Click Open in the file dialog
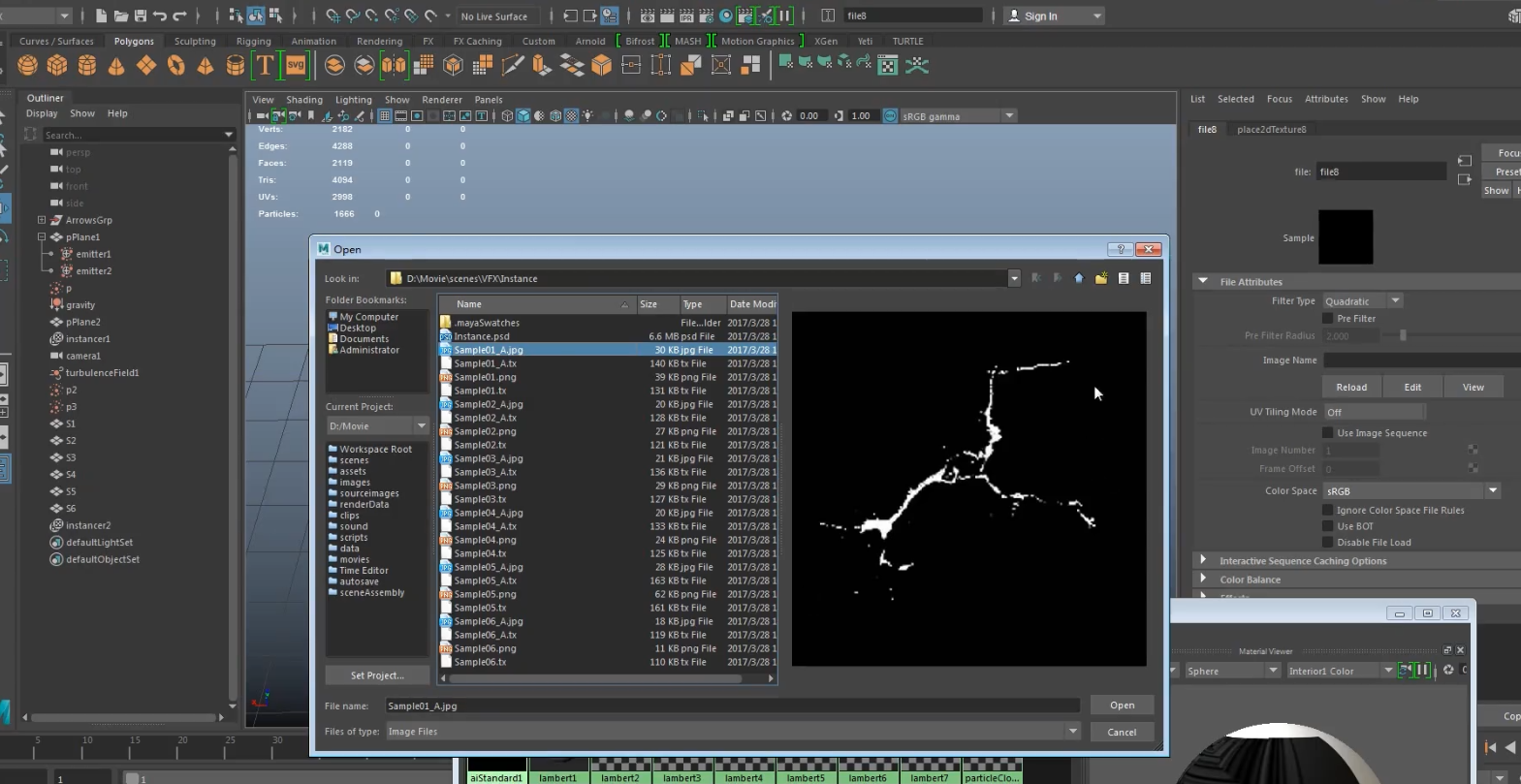Image resolution: width=1521 pixels, height=784 pixels. pos(1123,705)
